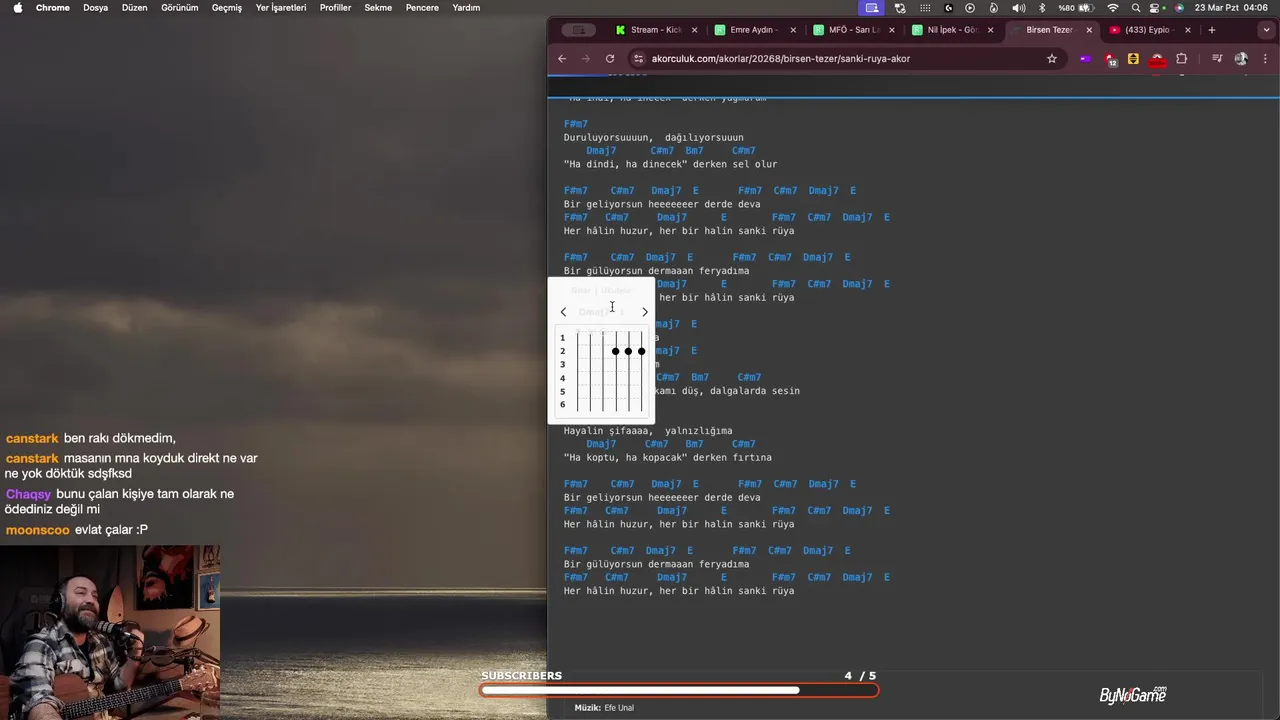This screenshot has width=1280, height=720.
Task: Open Chrome's three-dot menu
Action: point(1265,58)
